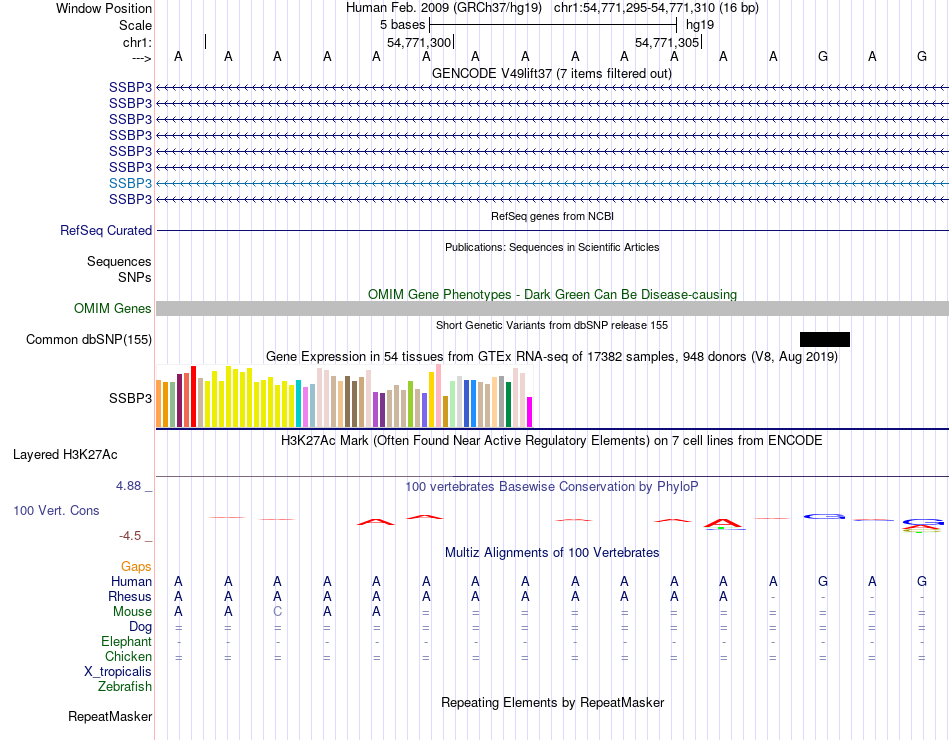Screen dimensions: 950x740
Task: Click the ---> sequence direction arrow
Action: pyautogui.click(x=142, y=58)
